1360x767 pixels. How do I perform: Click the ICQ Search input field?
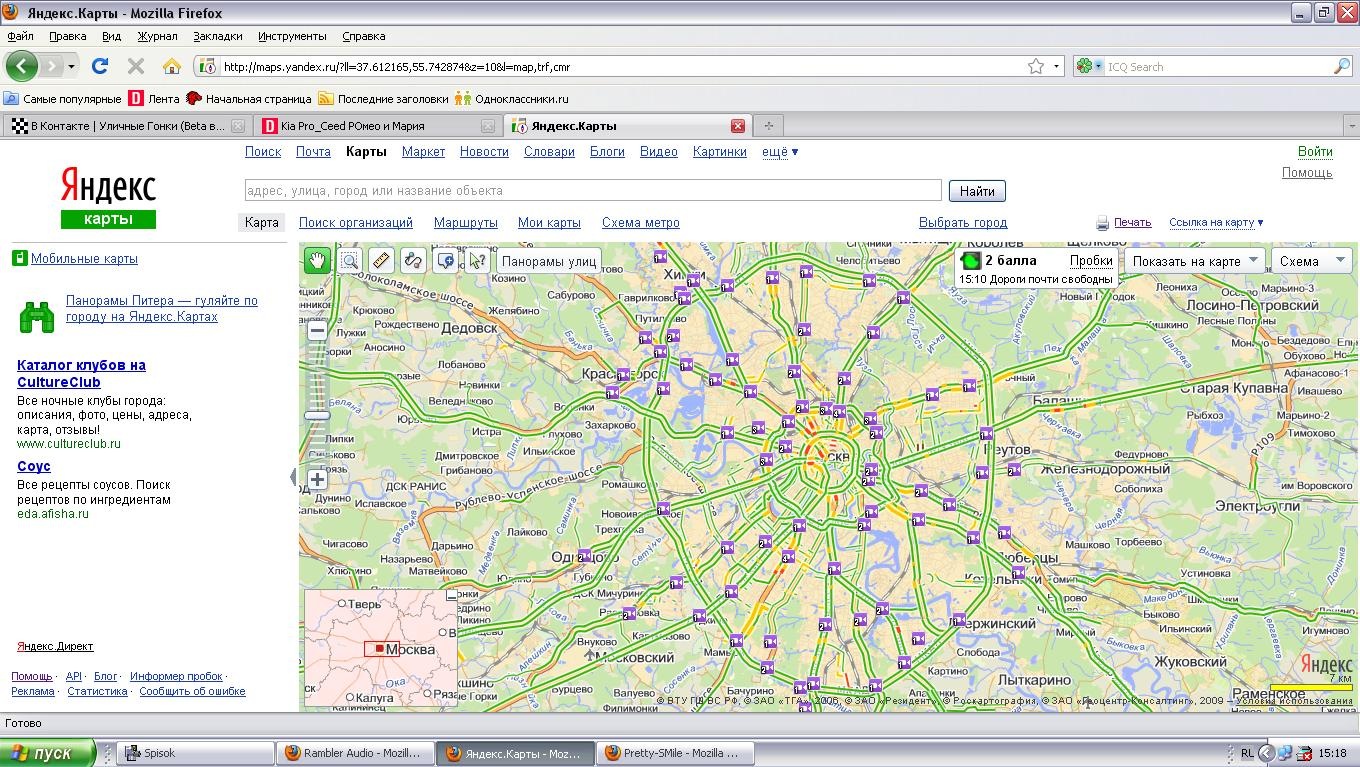1217,66
